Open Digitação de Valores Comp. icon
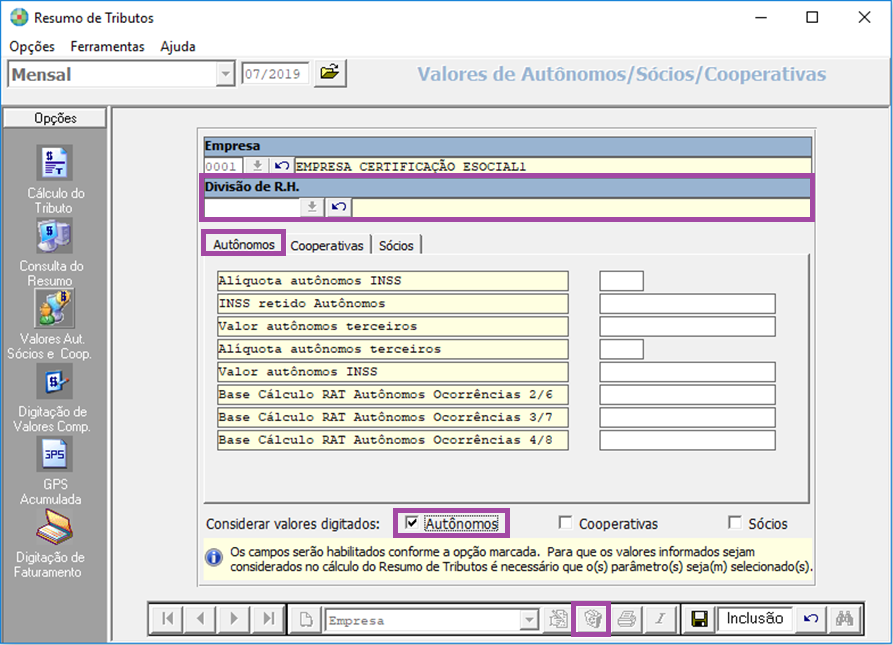Screen dimensions: 893x645 (54, 381)
